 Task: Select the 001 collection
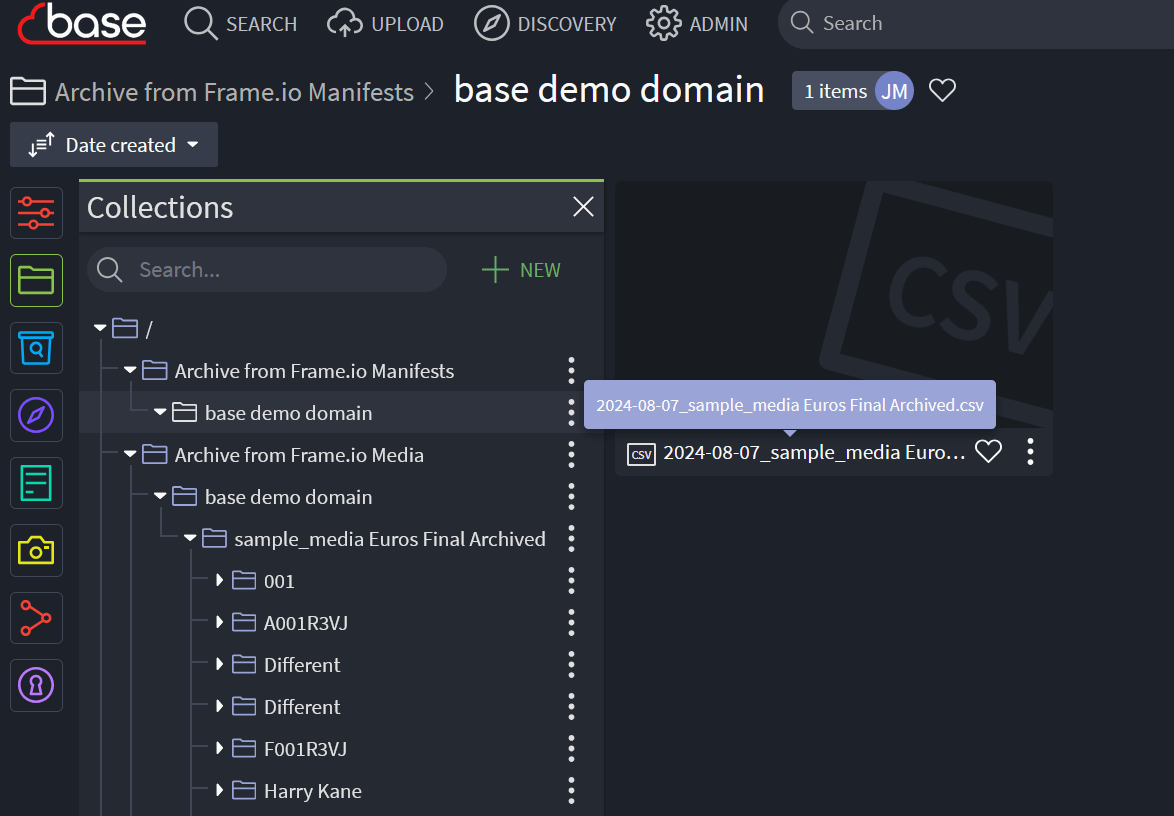(279, 581)
